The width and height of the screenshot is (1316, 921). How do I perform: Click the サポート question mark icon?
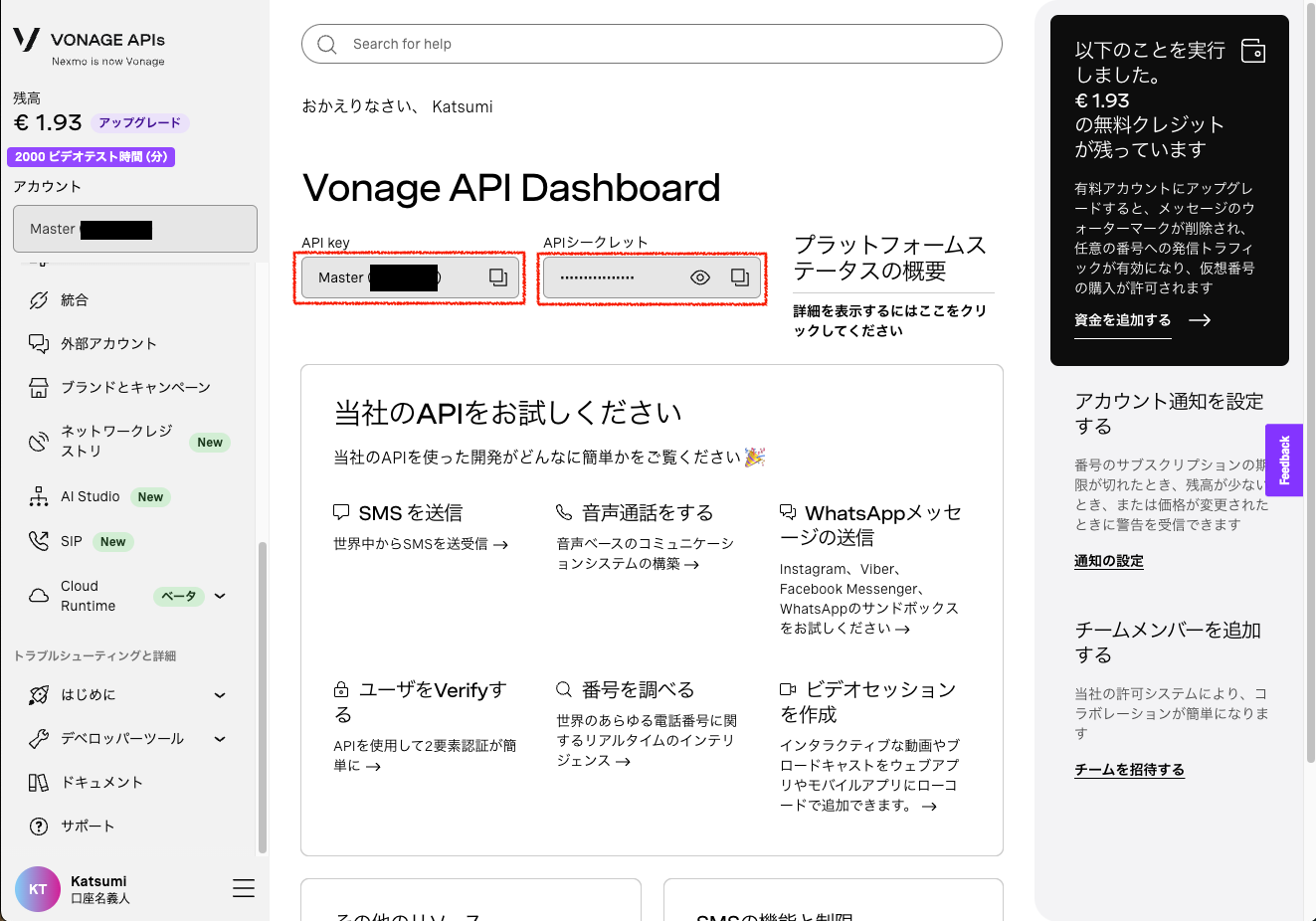click(x=39, y=827)
